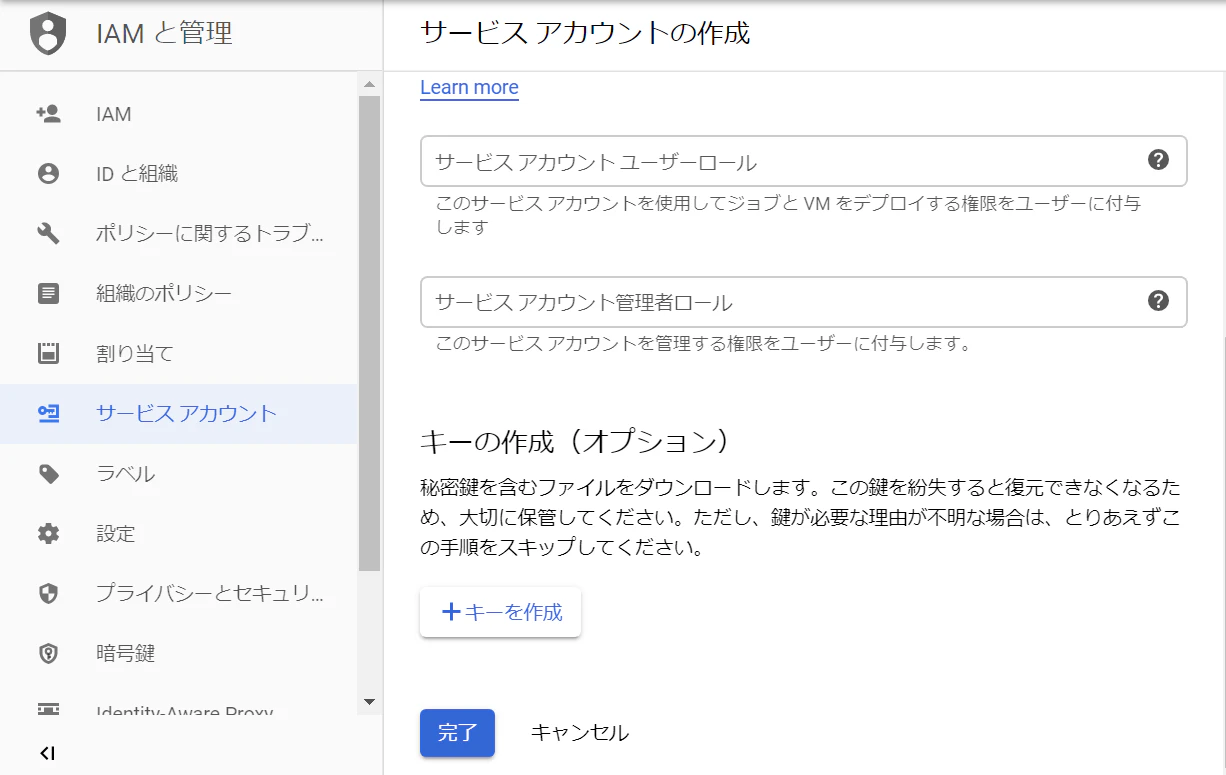Viewport: 1226px width, 775px height.
Task: Open help for サービス アカウント管理者ロール field
Action: point(1158,301)
